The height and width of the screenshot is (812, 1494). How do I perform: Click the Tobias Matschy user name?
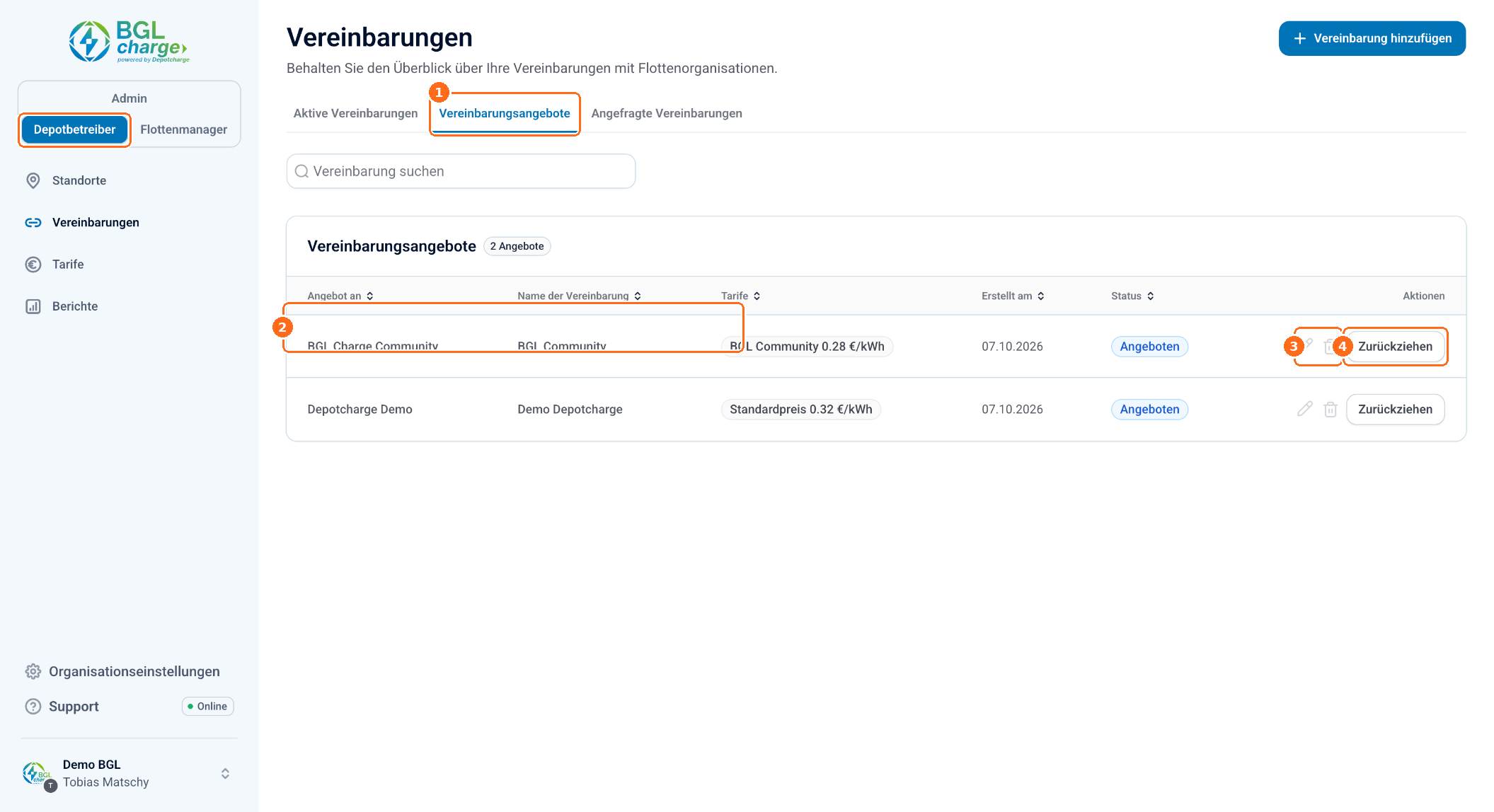106,782
